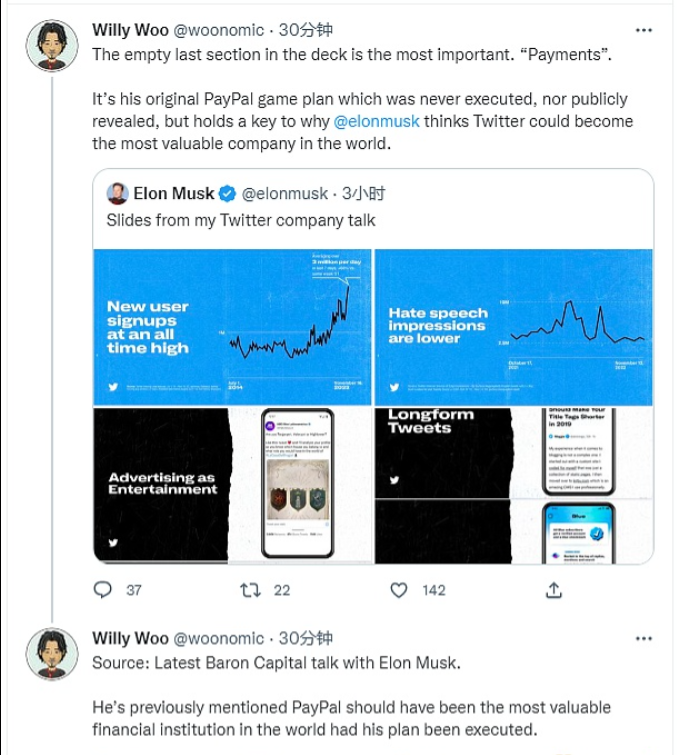Click Elon Musk's blue verified badge
This screenshot has height=755, width=678.
point(227,193)
